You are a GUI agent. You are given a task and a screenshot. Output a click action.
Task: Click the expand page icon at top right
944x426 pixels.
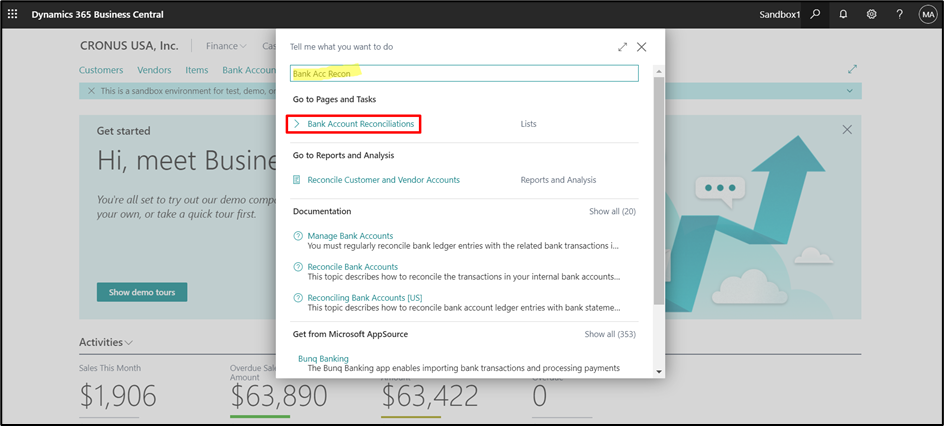852,69
